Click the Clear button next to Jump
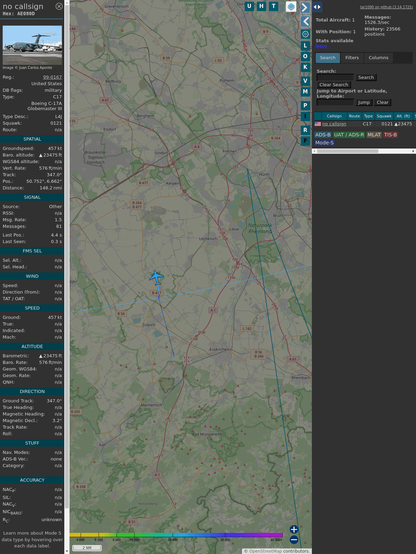This screenshot has height=554, width=416. [x=382, y=102]
